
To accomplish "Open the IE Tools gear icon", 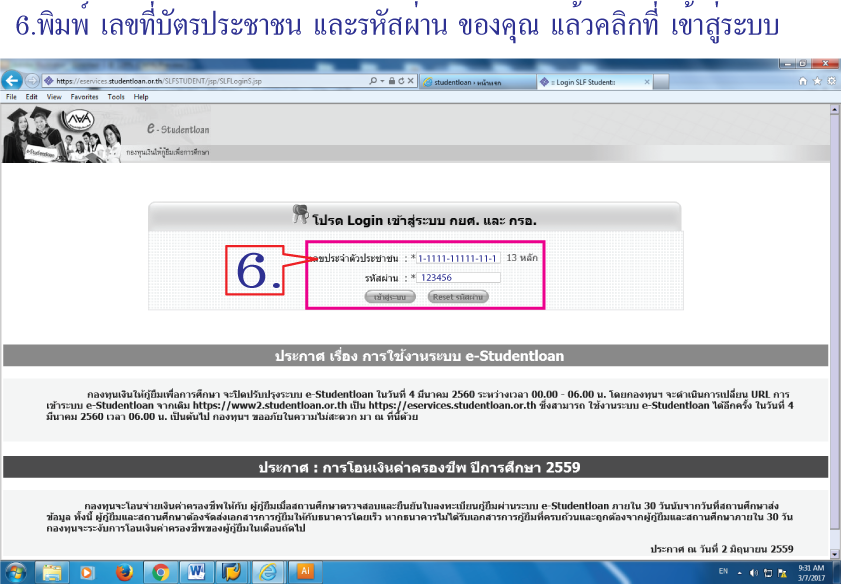I will (x=831, y=81).
